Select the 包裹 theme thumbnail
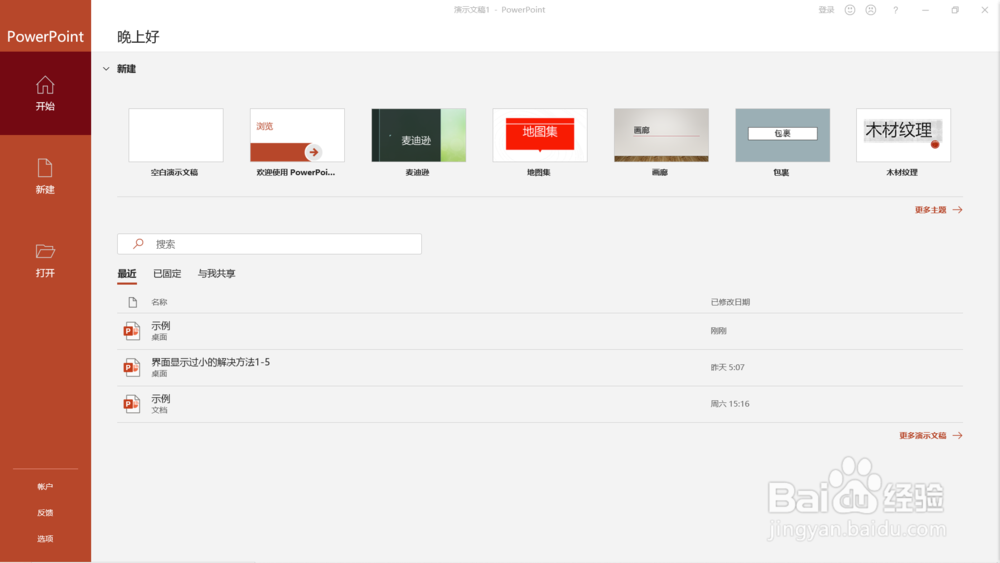Screen dimensions: 1000x563 tap(783, 135)
